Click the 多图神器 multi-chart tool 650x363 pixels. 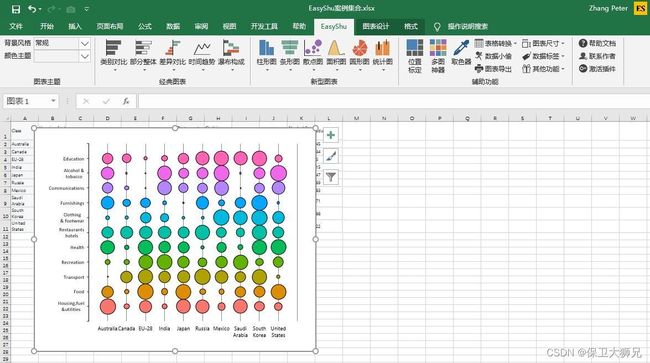pyautogui.click(x=438, y=56)
